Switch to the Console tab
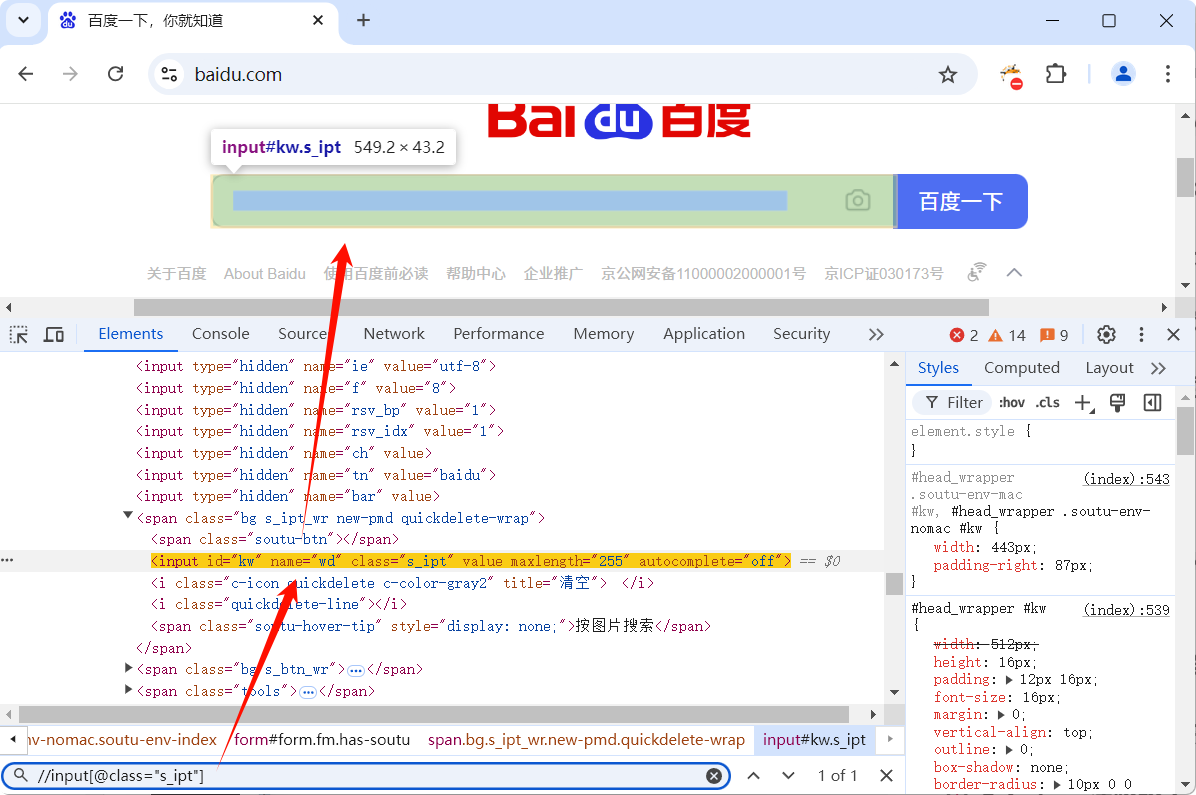Image resolution: width=1196 pixels, height=795 pixels. [220, 334]
